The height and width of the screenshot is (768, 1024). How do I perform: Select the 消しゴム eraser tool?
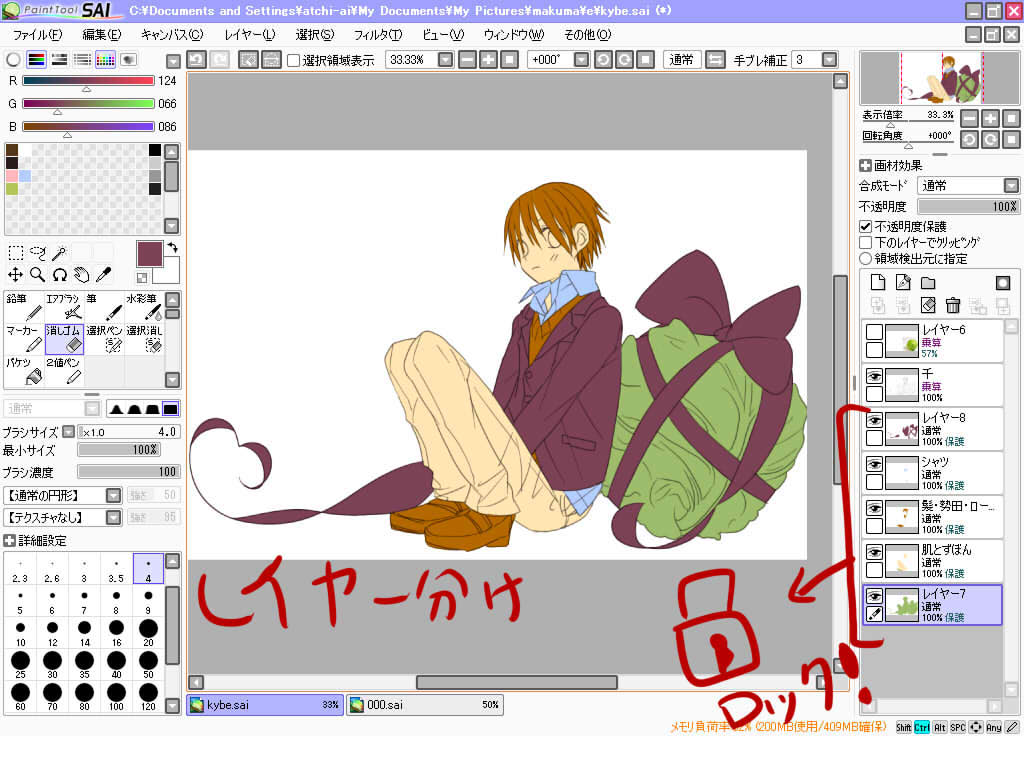click(x=64, y=339)
